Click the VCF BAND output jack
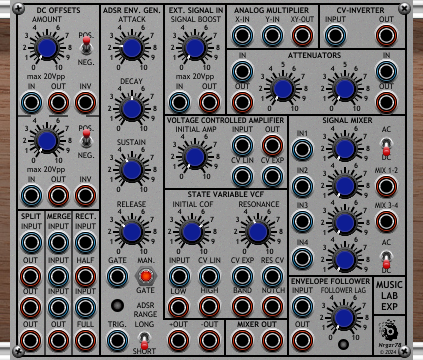This screenshot has width=423, height=360. pos(242,307)
